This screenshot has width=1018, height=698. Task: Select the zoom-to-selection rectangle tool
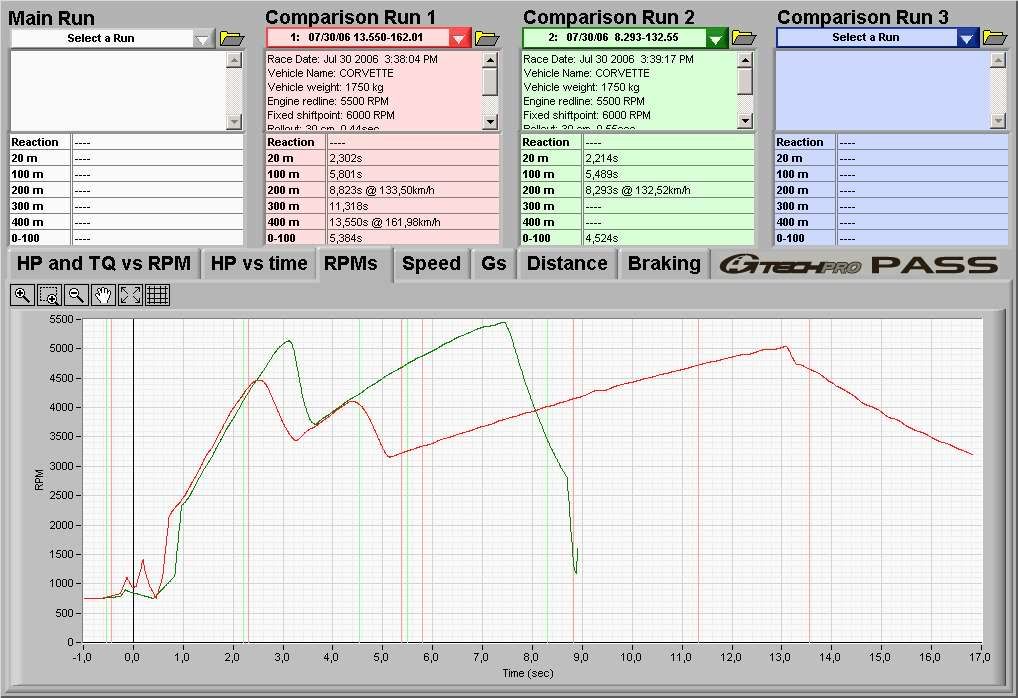click(x=48, y=295)
